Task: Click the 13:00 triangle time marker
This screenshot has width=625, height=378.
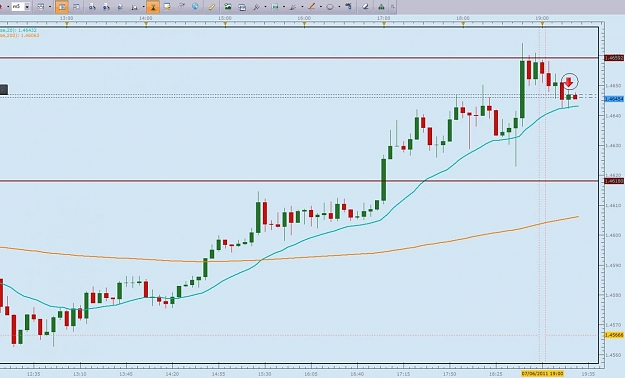Action: tap(67, 25)
